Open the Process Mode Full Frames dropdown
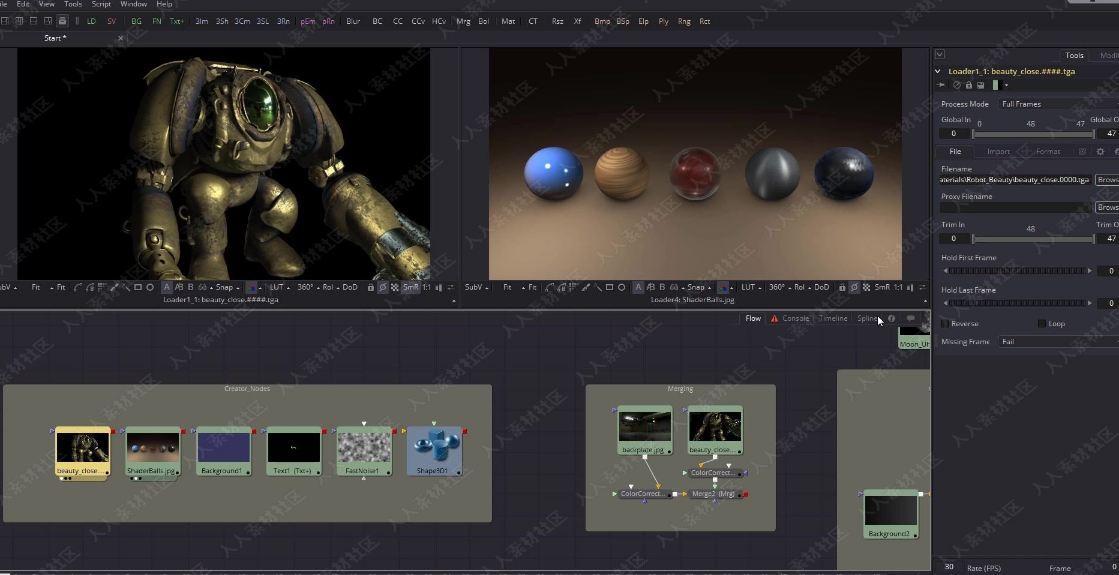The width and height of the screenshot is (1119, 575). 1058,104
